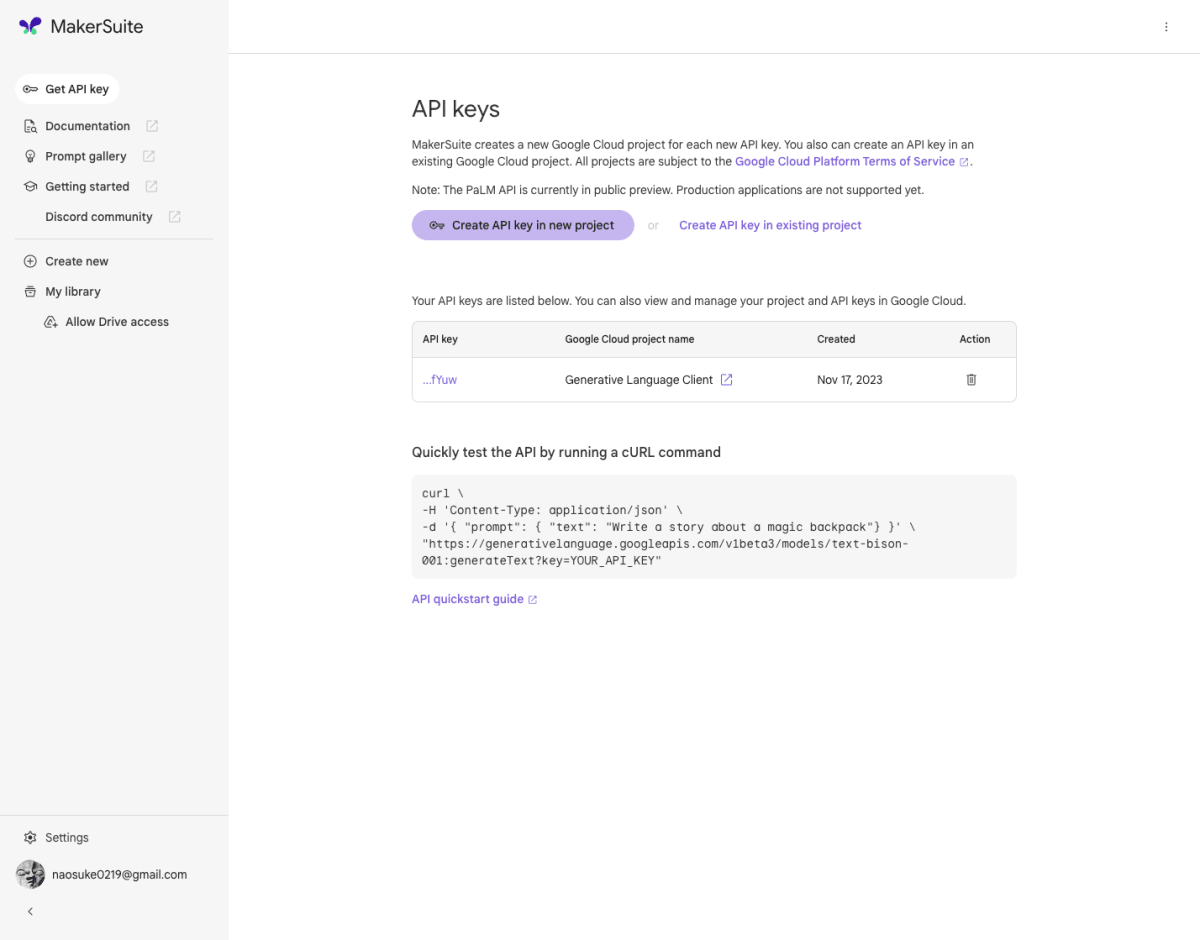This screenshot has height=940, width=1200.
Task: Click the API key column header
Action: (440, 339)
